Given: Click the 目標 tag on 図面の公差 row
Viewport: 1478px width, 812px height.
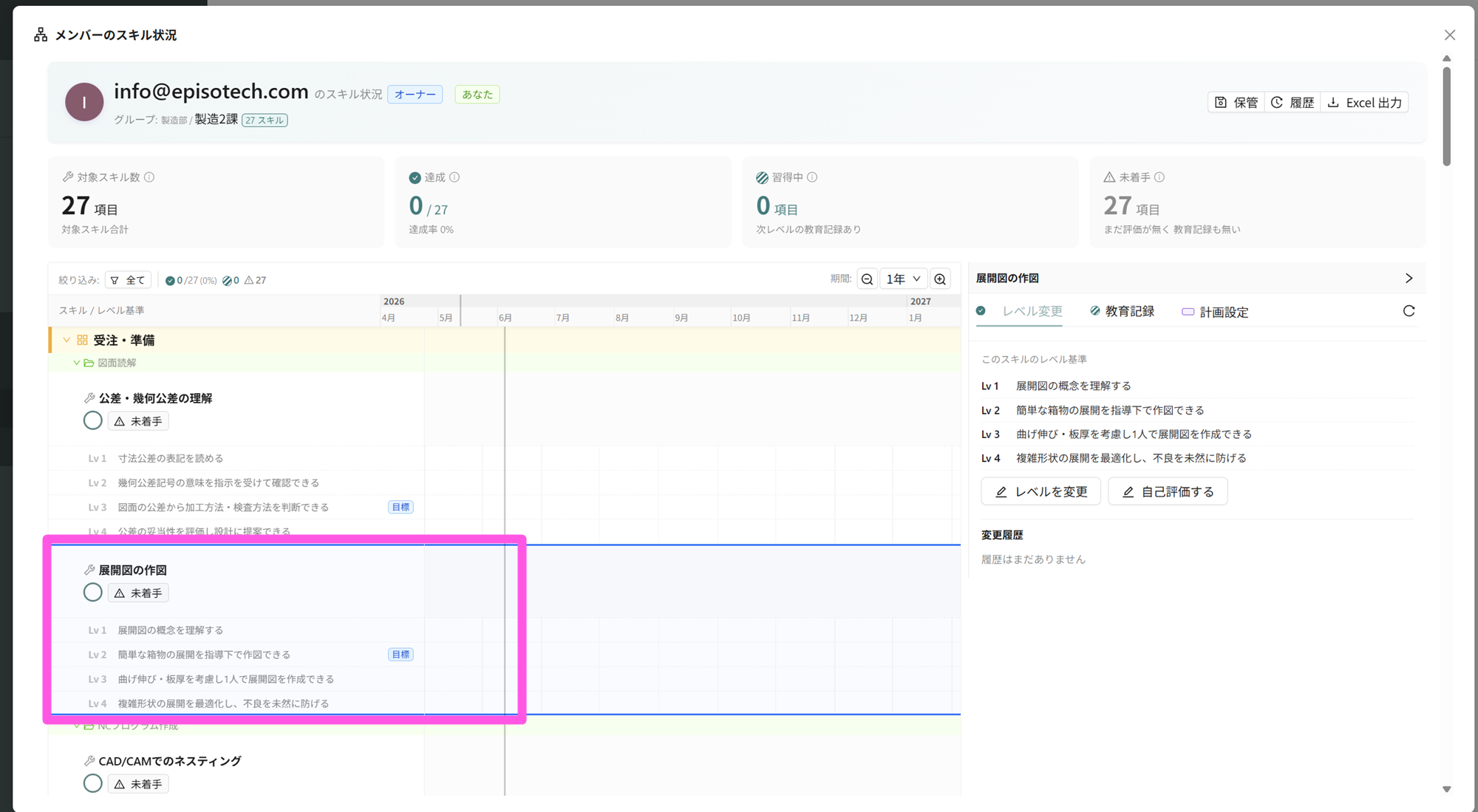Looking at the screenshot, I should (401, 507).
